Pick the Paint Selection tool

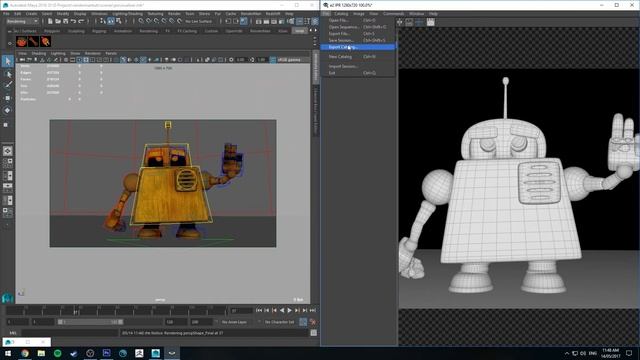pyautogui.click(x=8, y=85)
